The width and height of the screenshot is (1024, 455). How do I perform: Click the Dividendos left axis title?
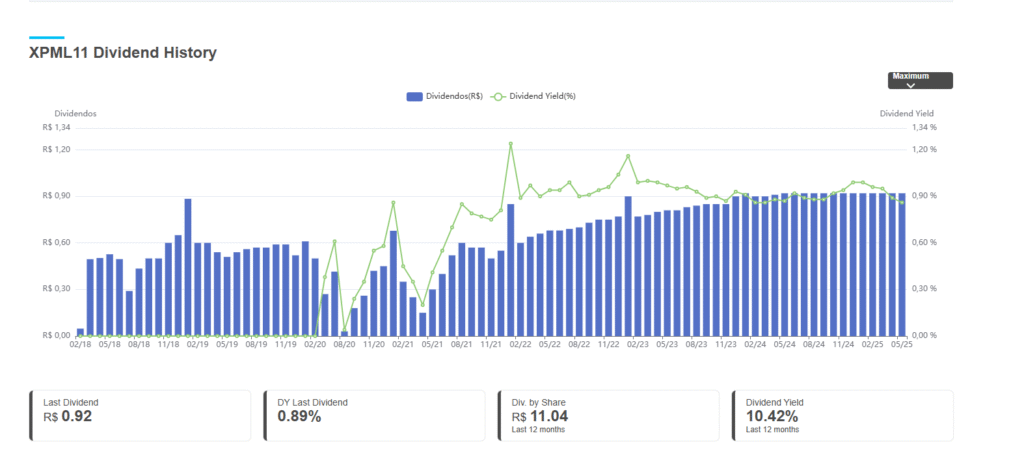76,114
